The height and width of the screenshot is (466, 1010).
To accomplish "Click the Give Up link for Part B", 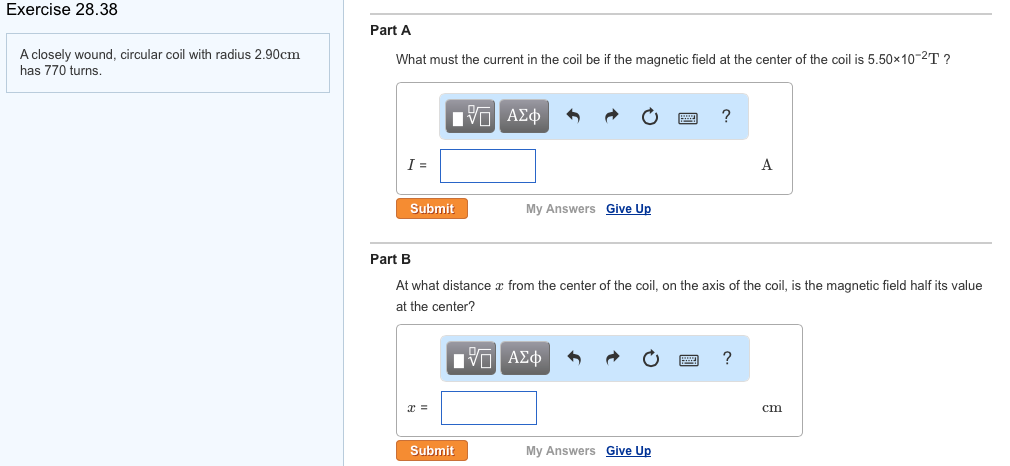I will click(x=628, y=451).
